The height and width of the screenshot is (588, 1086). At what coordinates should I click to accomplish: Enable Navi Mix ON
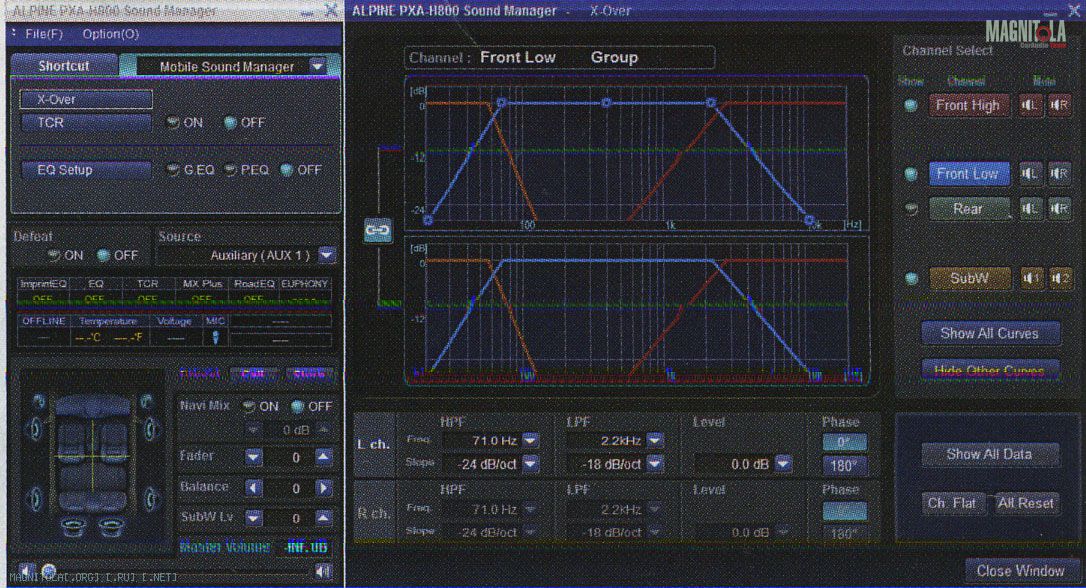pyautogui.click(x=249, y=407)
